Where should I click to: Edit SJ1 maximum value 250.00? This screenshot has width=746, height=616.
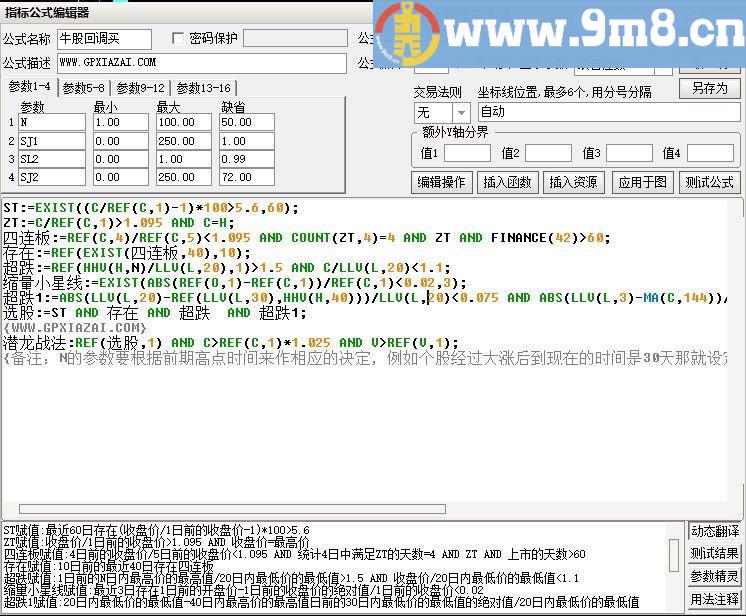[184, 141]
